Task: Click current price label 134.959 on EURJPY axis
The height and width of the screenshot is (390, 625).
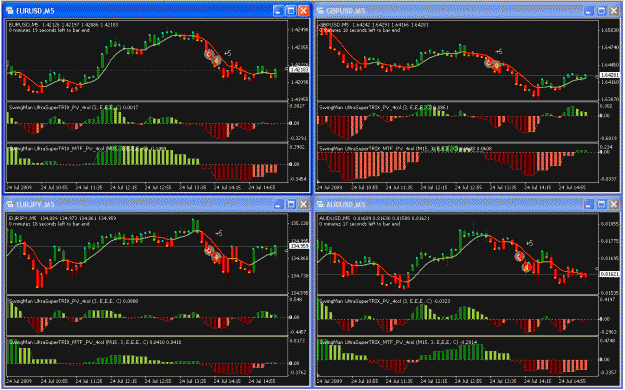Action: (299, 246)
